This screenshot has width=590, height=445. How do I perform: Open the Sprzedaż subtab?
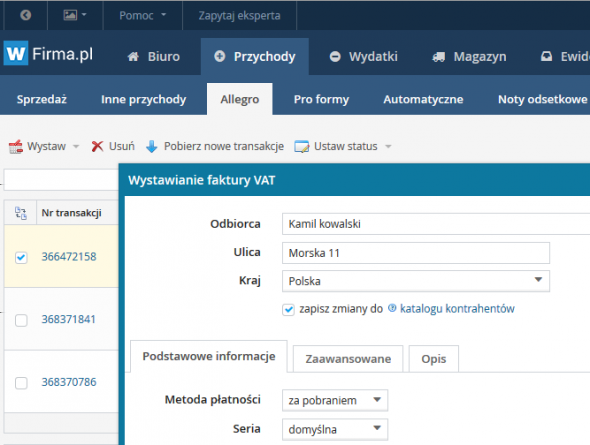(x=42, y=99)
